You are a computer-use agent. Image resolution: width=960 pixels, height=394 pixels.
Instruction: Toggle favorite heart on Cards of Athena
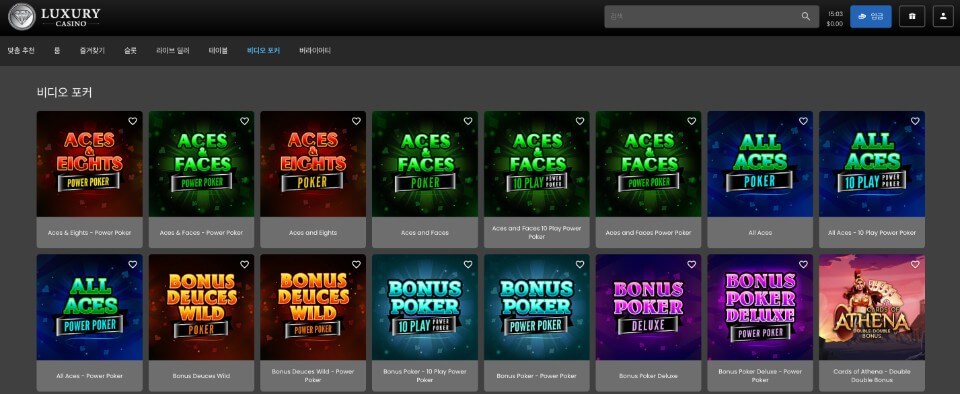pyautogui.click(x=915, y=264)
